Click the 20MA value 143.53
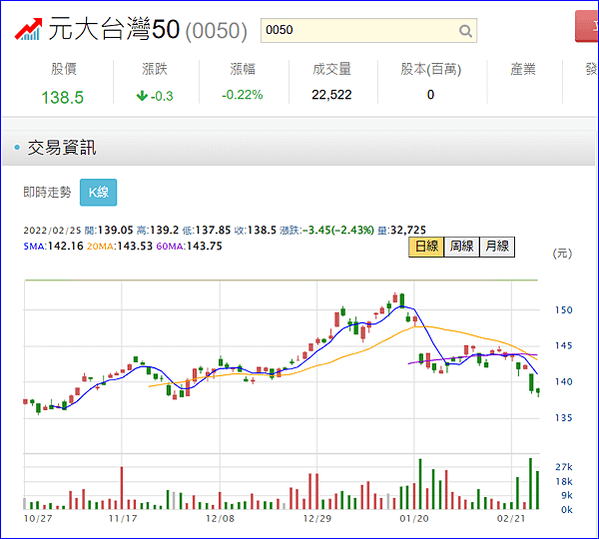This screenshot has height=539, width=599. 134,246
